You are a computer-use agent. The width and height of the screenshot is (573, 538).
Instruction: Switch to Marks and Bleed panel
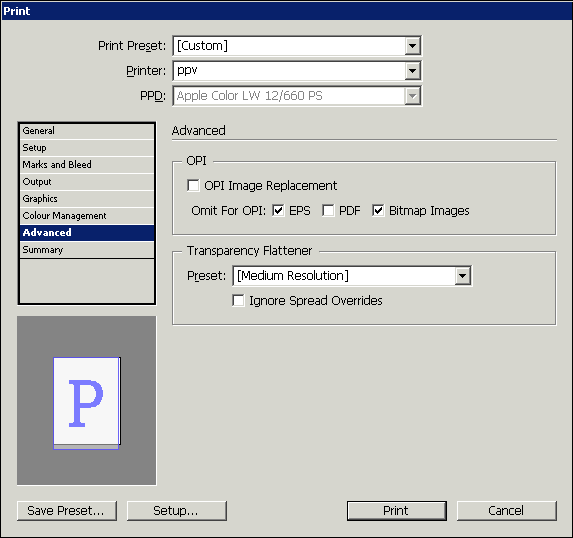pyautogui.click(x=87, y=165)
